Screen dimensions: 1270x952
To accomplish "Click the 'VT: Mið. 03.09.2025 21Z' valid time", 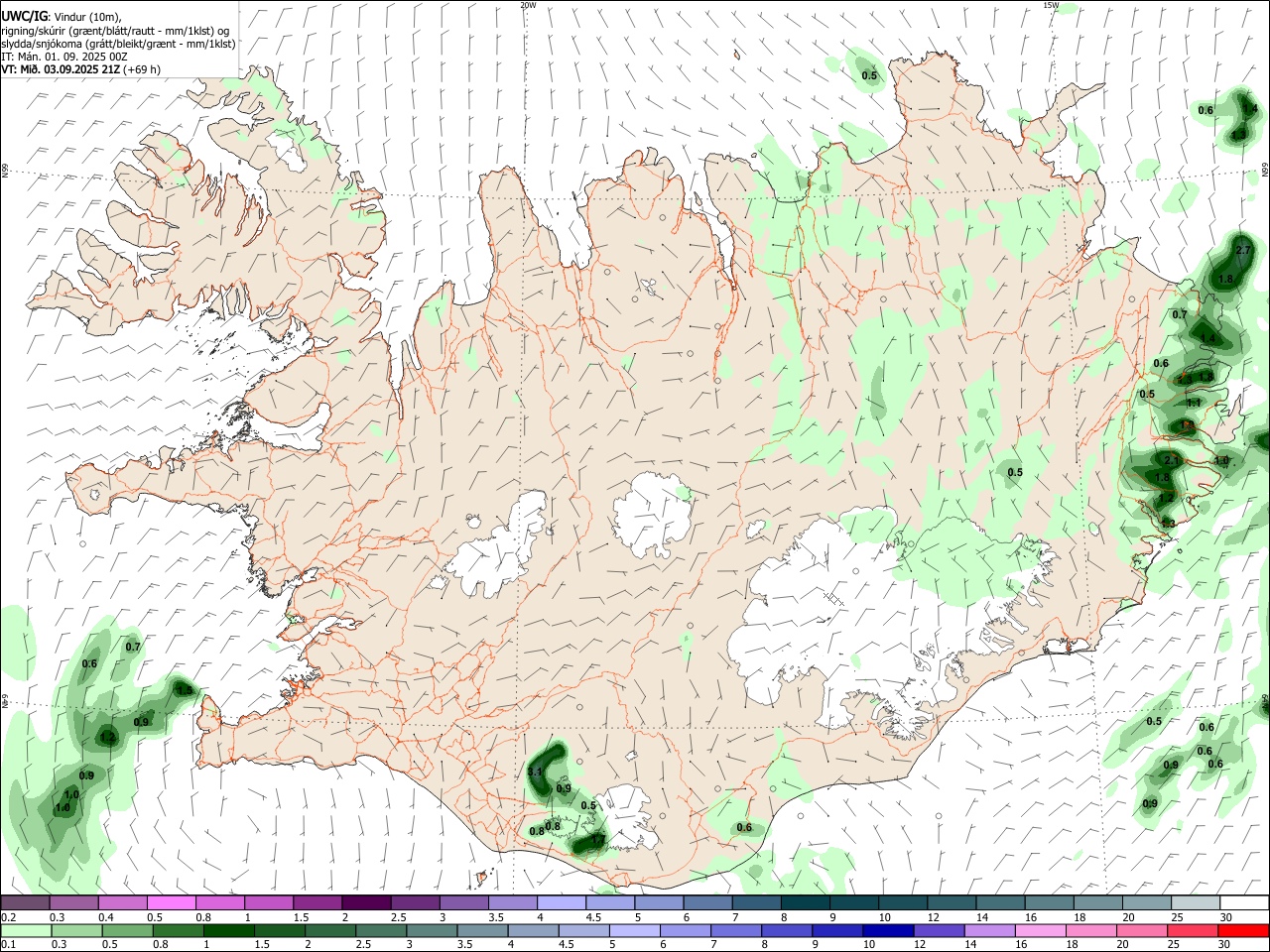I will pyautogui.click(x=61, y=69).
